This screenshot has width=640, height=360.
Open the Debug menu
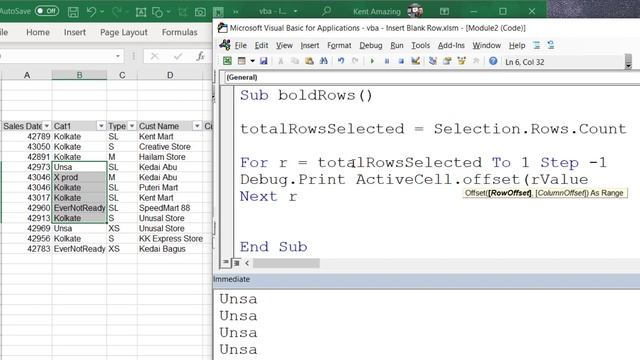371,45
